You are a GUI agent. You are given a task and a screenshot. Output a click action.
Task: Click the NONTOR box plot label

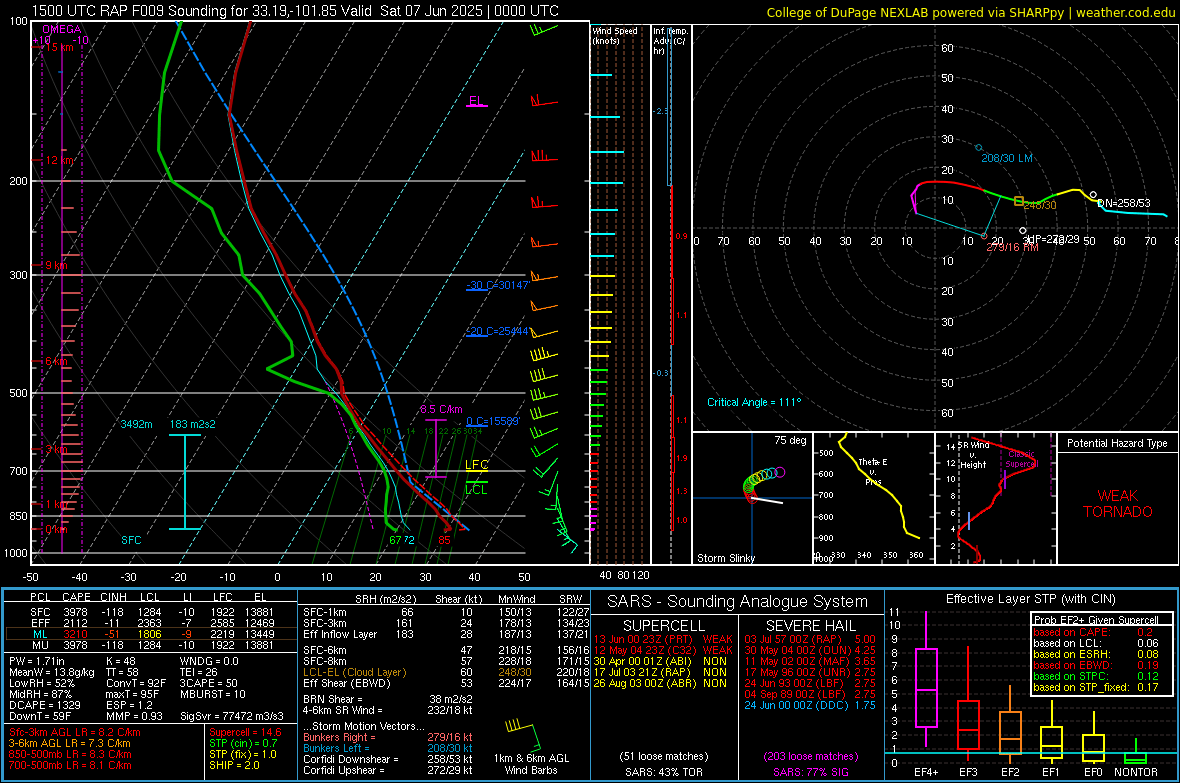click(x=1136, y=772)
